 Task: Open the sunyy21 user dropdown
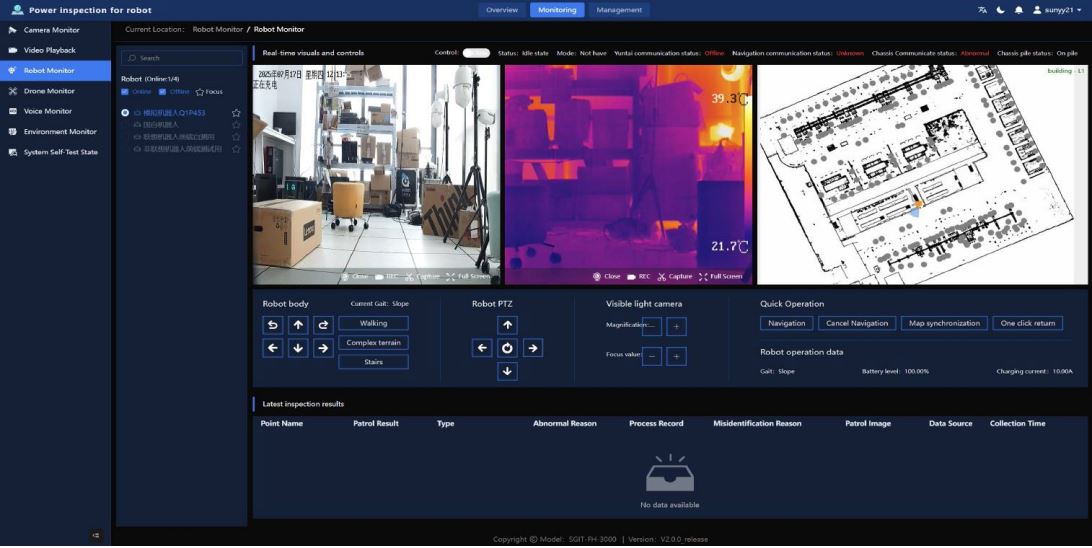(x=1056, y=10)
